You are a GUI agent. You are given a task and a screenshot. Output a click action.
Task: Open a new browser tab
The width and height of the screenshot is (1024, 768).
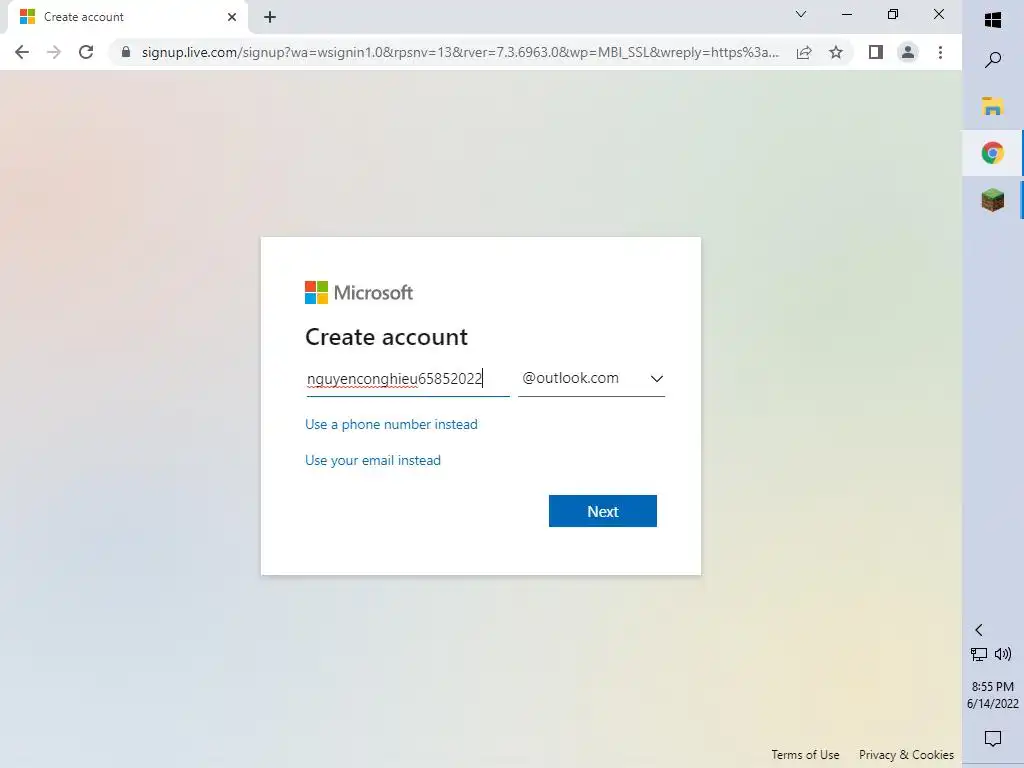(270, 17)
